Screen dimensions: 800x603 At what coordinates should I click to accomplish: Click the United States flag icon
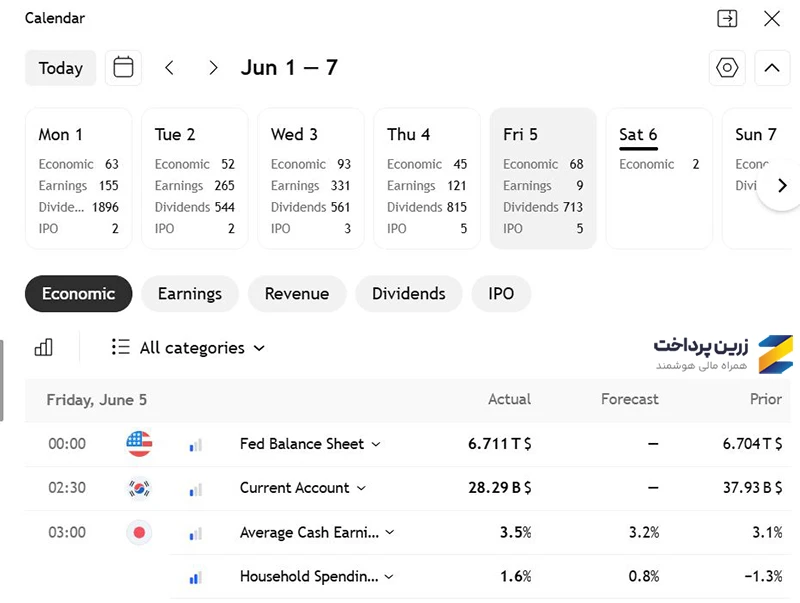pyautogui.click(x=139, y=443)
